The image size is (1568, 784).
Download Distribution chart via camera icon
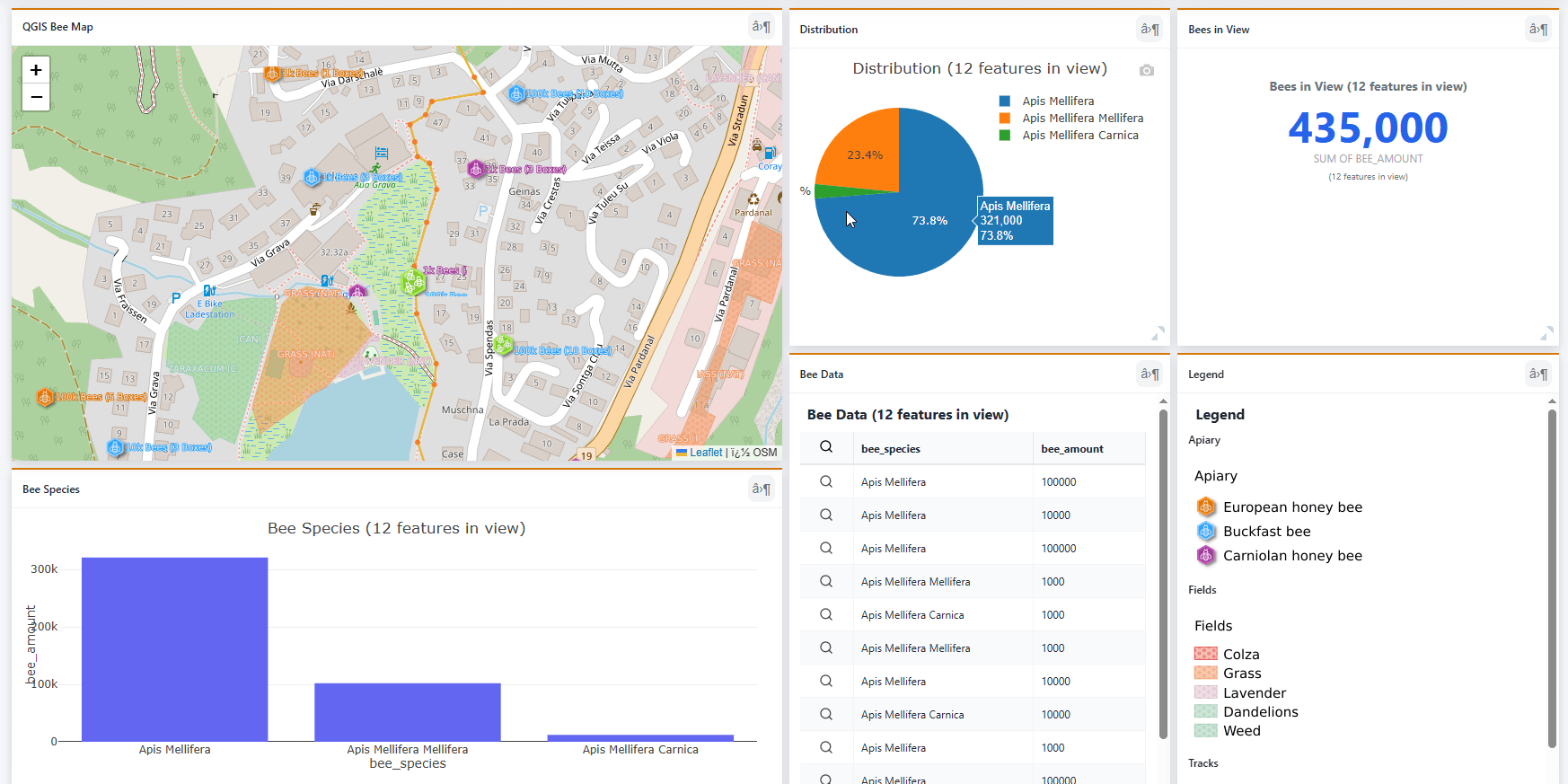coord(1147,71)
